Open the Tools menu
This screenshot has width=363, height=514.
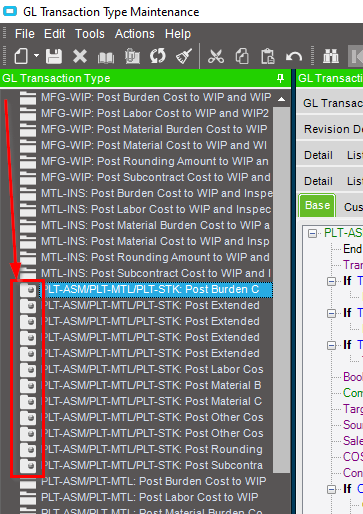click(x=90, y=34)
